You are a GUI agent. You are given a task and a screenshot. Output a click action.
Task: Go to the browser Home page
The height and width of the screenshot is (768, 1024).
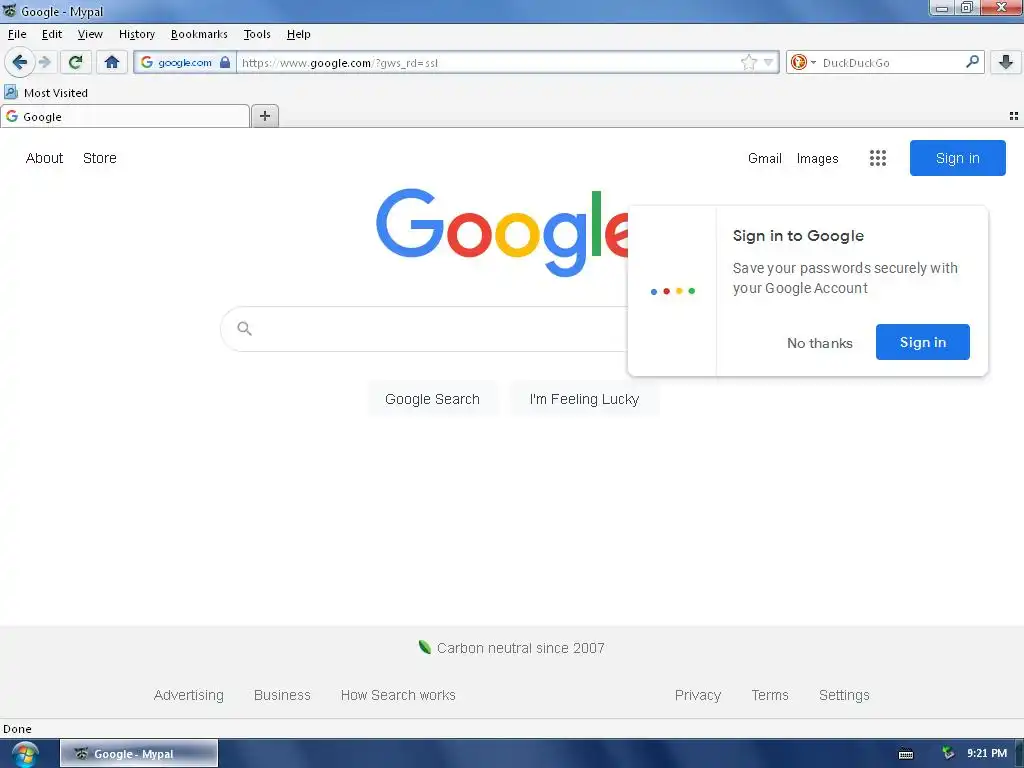tap(112, 63)
